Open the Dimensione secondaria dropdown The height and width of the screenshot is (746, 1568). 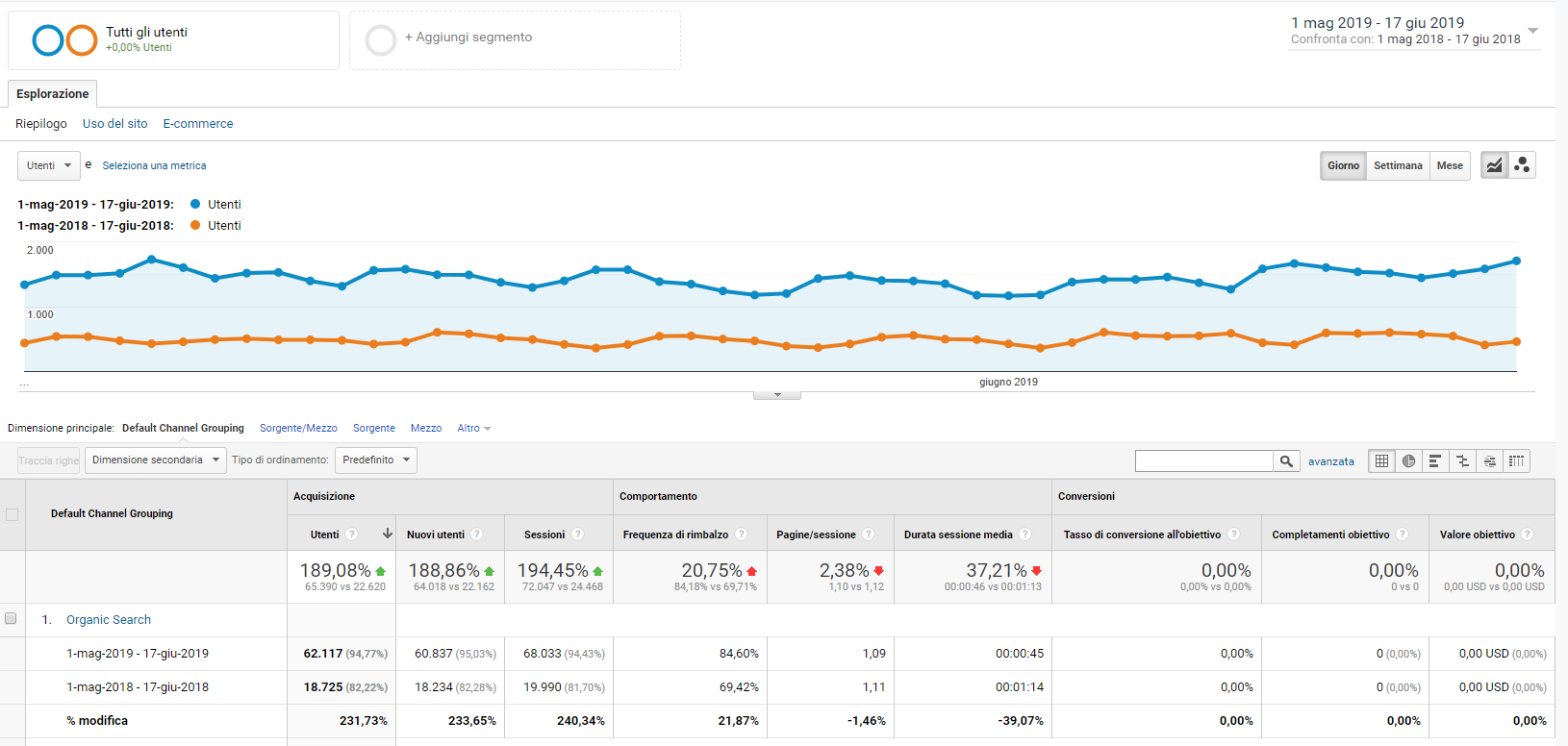point(156,460)
